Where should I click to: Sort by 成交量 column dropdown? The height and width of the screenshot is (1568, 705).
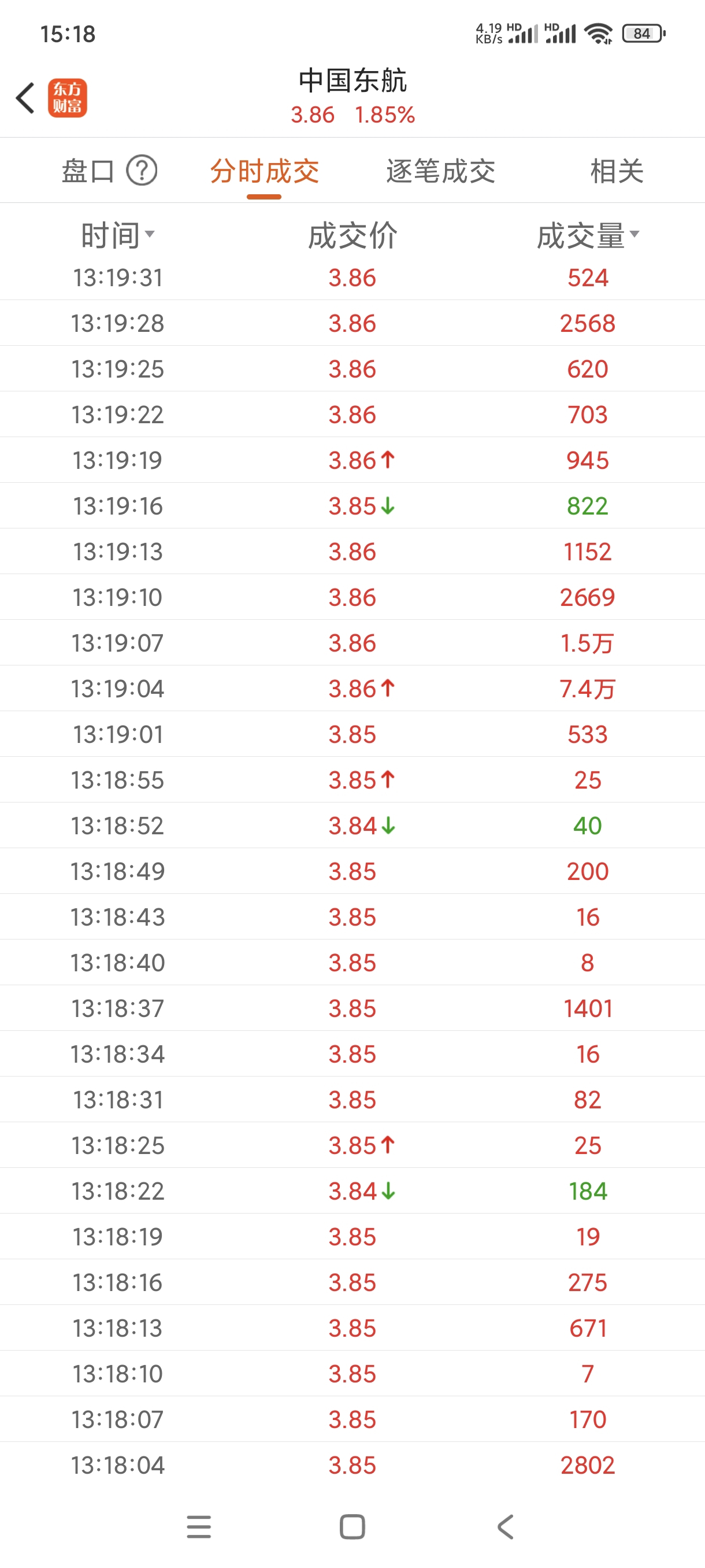coord(588,235)
